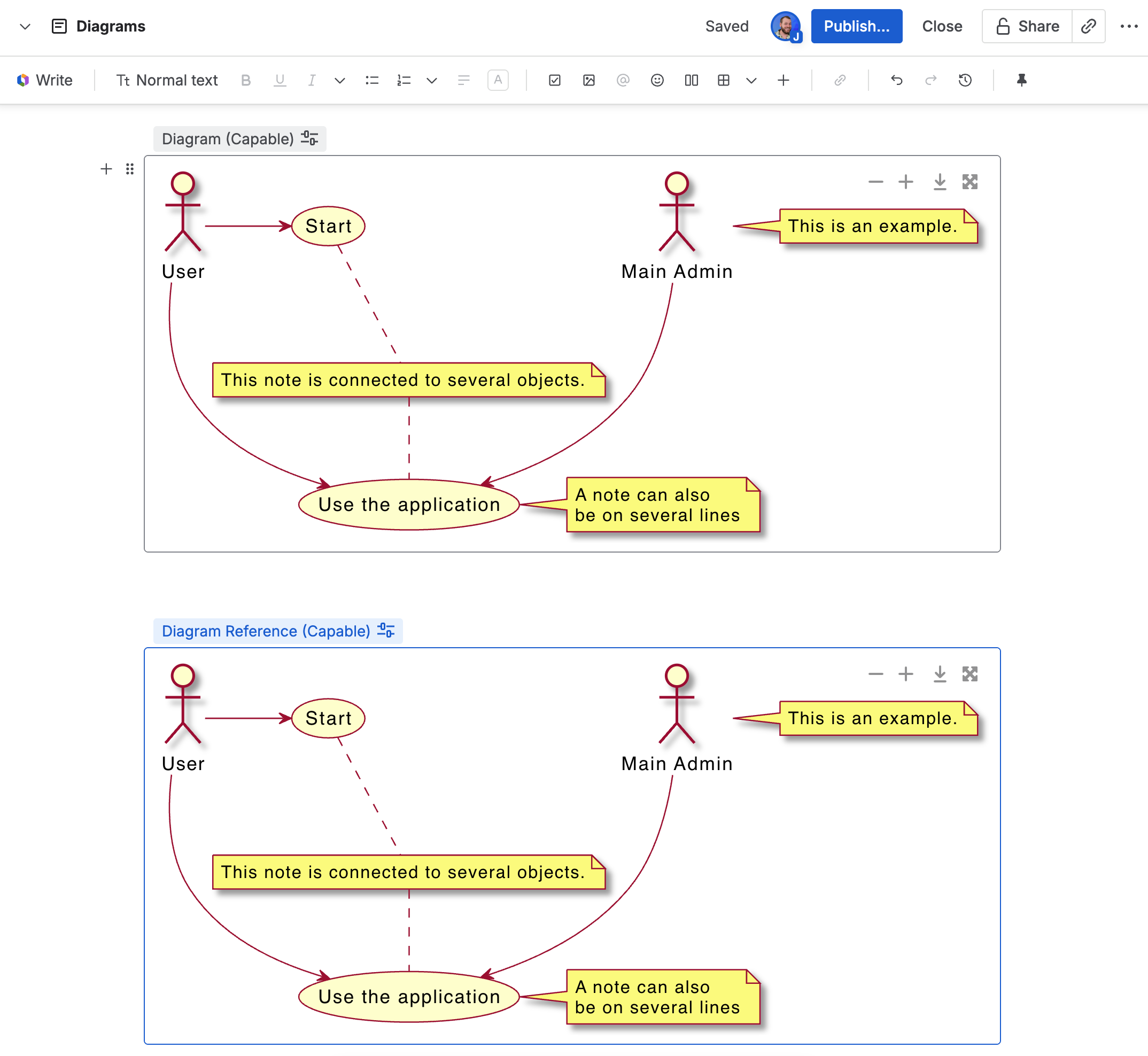Expand more text formatting options
This screenshot has height=1056, width=1148.
point(339,81)
